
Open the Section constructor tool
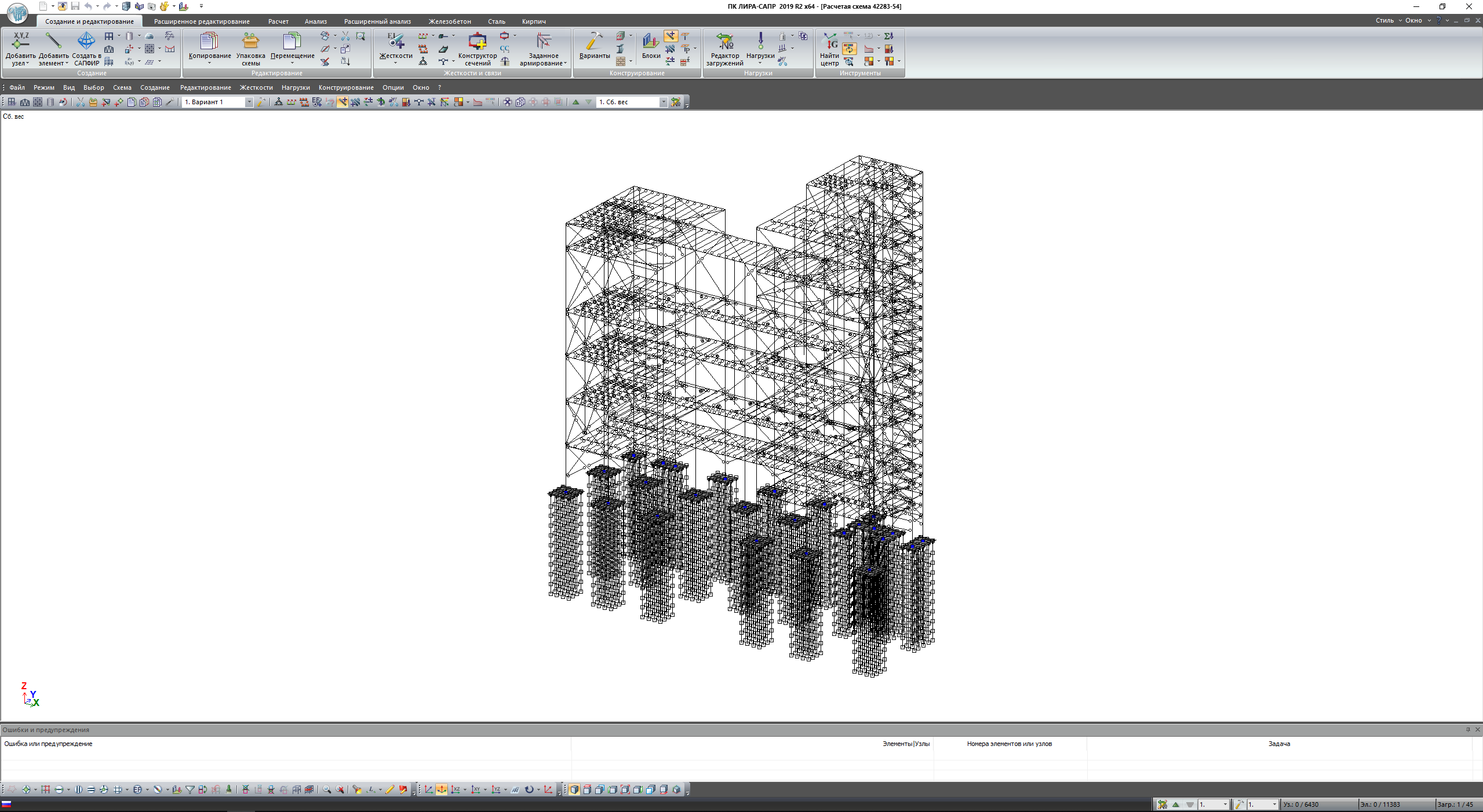pos(478,42)
